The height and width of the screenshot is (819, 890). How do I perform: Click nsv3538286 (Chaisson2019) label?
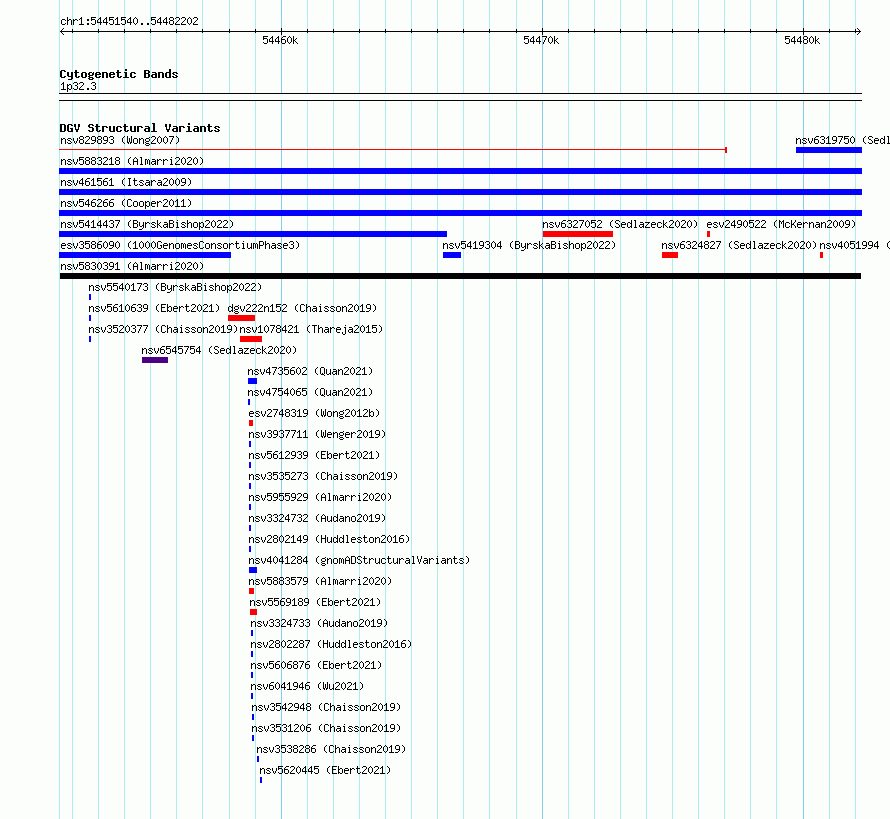(x=331, y=749)
